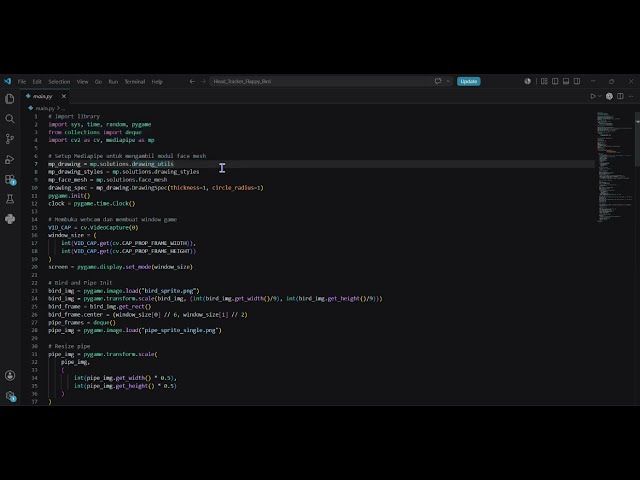The image size is (640, 480).
Task: Click the bird_sprite.png string
Action: click(x=170, y=291)
